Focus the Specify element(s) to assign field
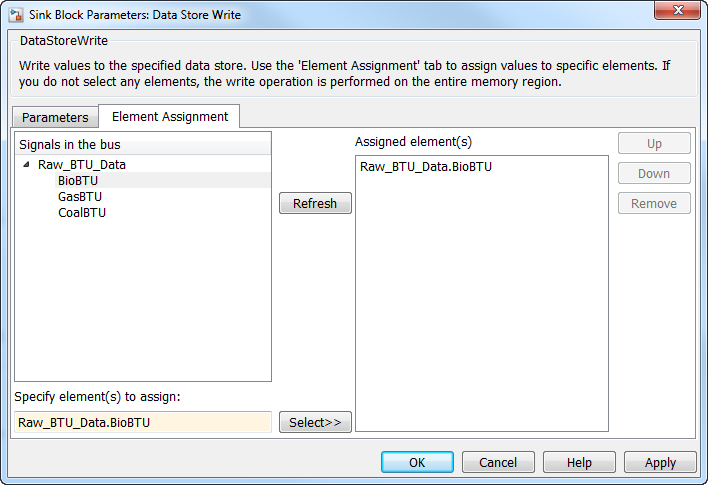This screenshot has width=708, height=485. 142,422
